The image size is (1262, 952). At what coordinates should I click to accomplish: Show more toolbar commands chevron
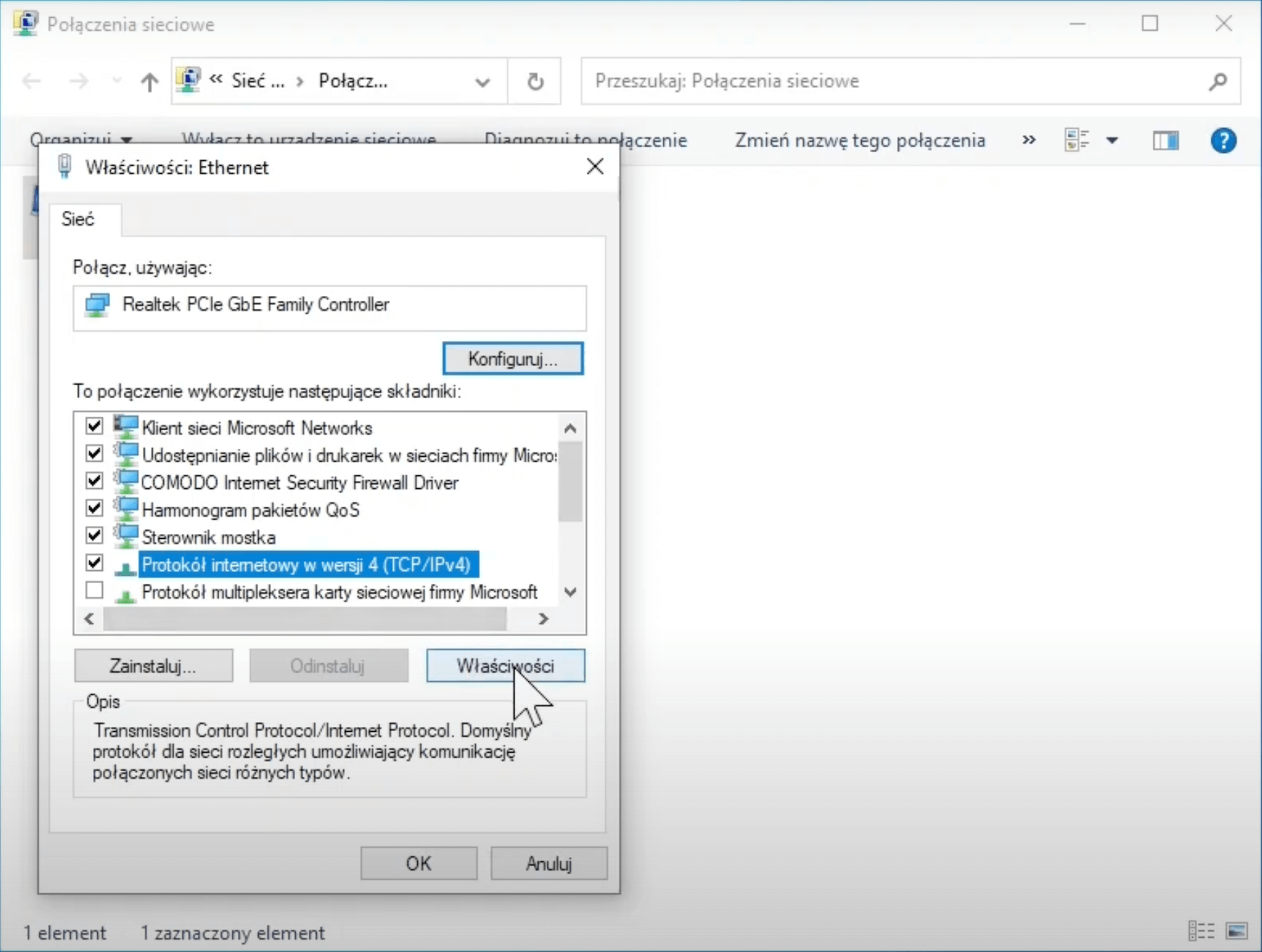click(x=1029, y=139)
